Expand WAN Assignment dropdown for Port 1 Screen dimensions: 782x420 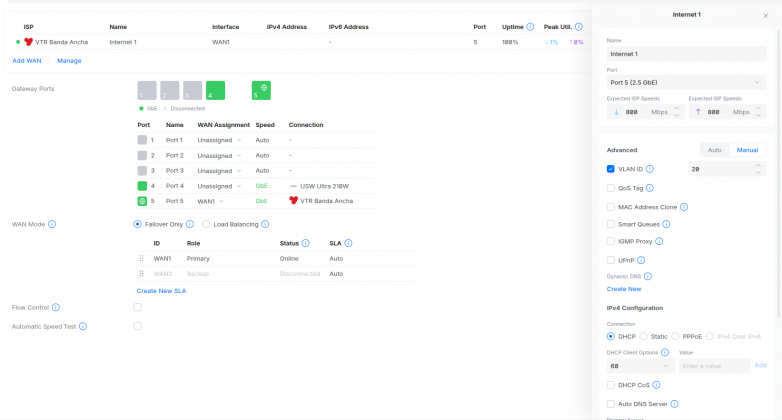(219, 140)
